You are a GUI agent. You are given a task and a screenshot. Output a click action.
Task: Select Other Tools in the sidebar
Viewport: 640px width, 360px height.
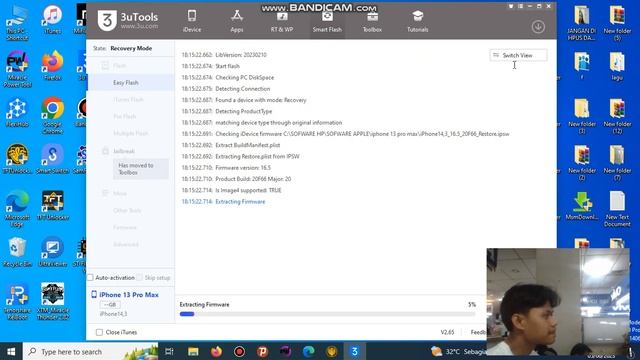[x=127, y=211]
